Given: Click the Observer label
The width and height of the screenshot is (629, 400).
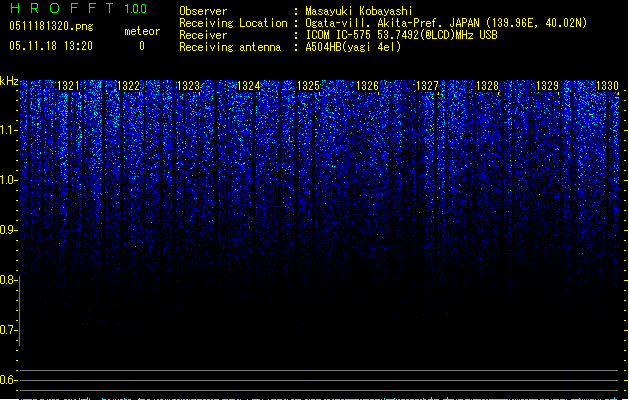Looking at the screenshot, I should coord(203,11).
